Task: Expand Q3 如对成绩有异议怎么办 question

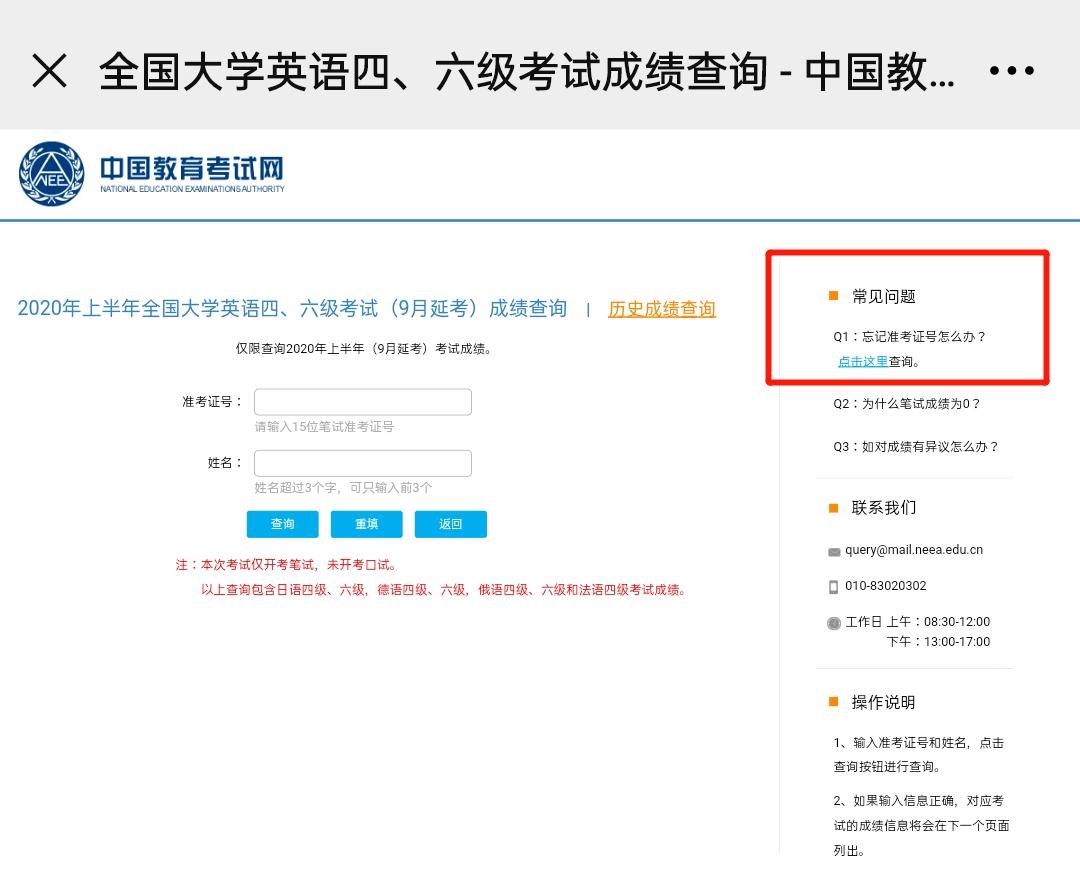Action: click(916, 447)
